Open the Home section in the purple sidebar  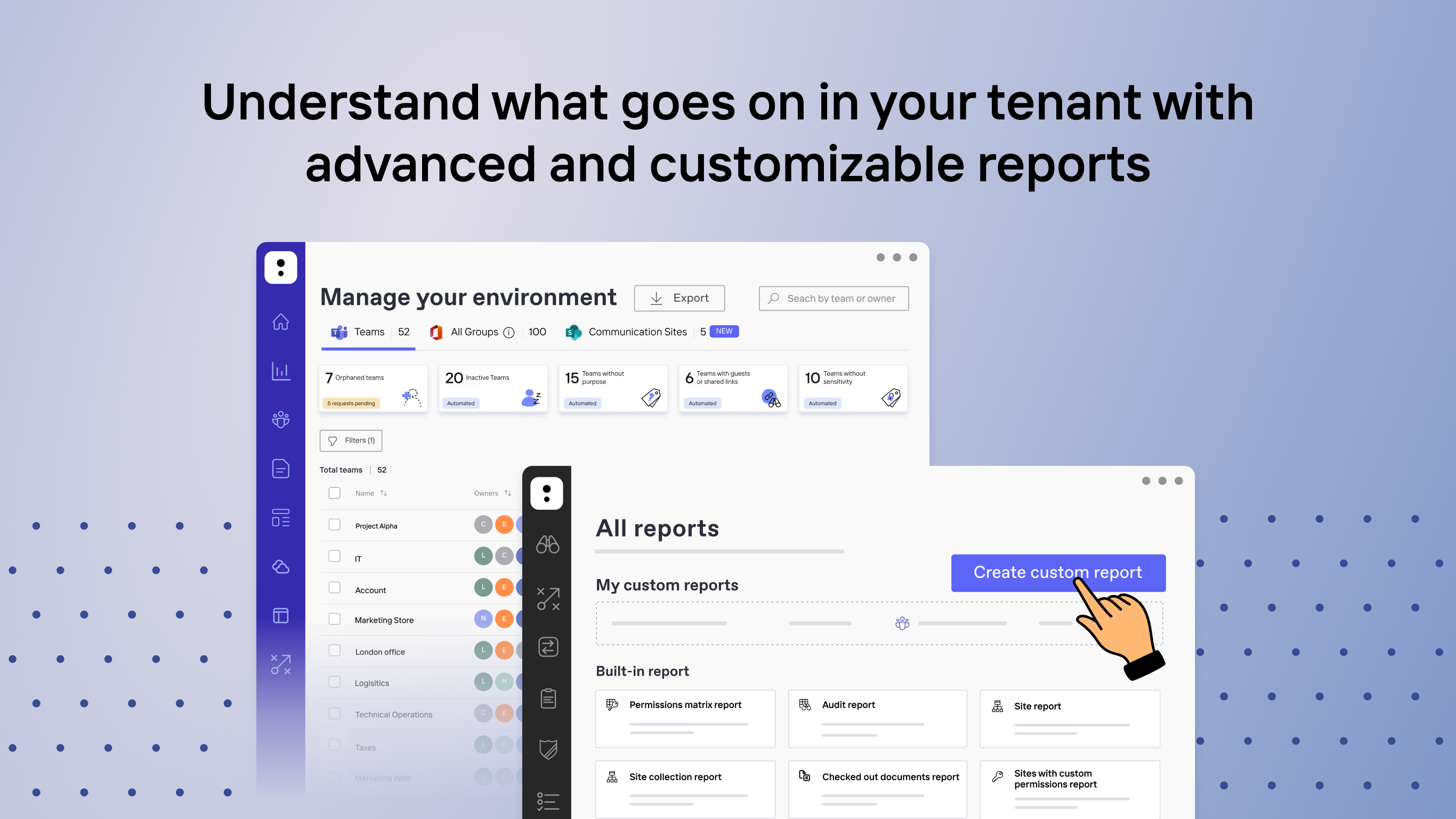(x=281, y=322)
